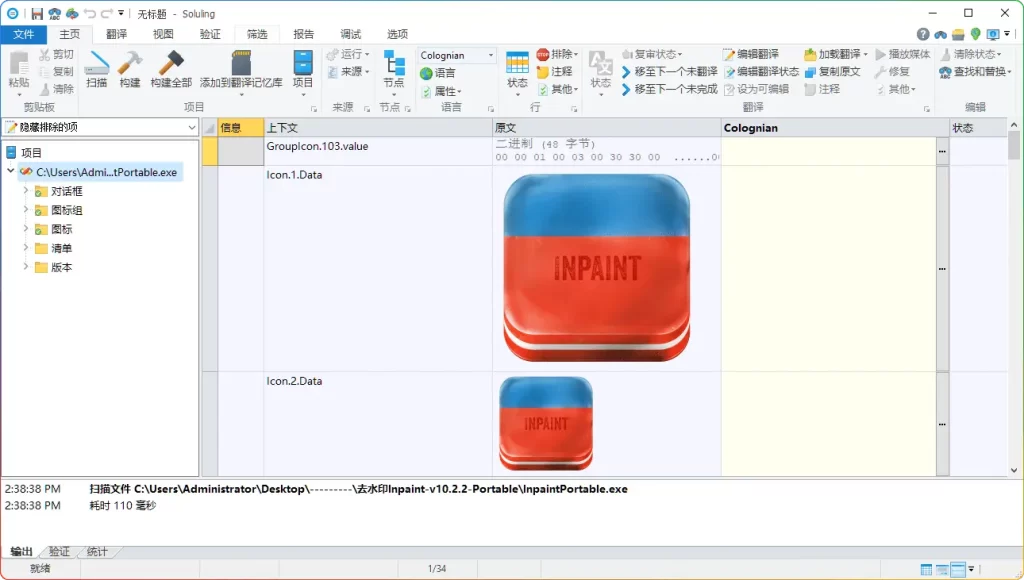Viewport: 1024px width, 580px height.
Task: Open the 文件 menu
Action: 24,34
